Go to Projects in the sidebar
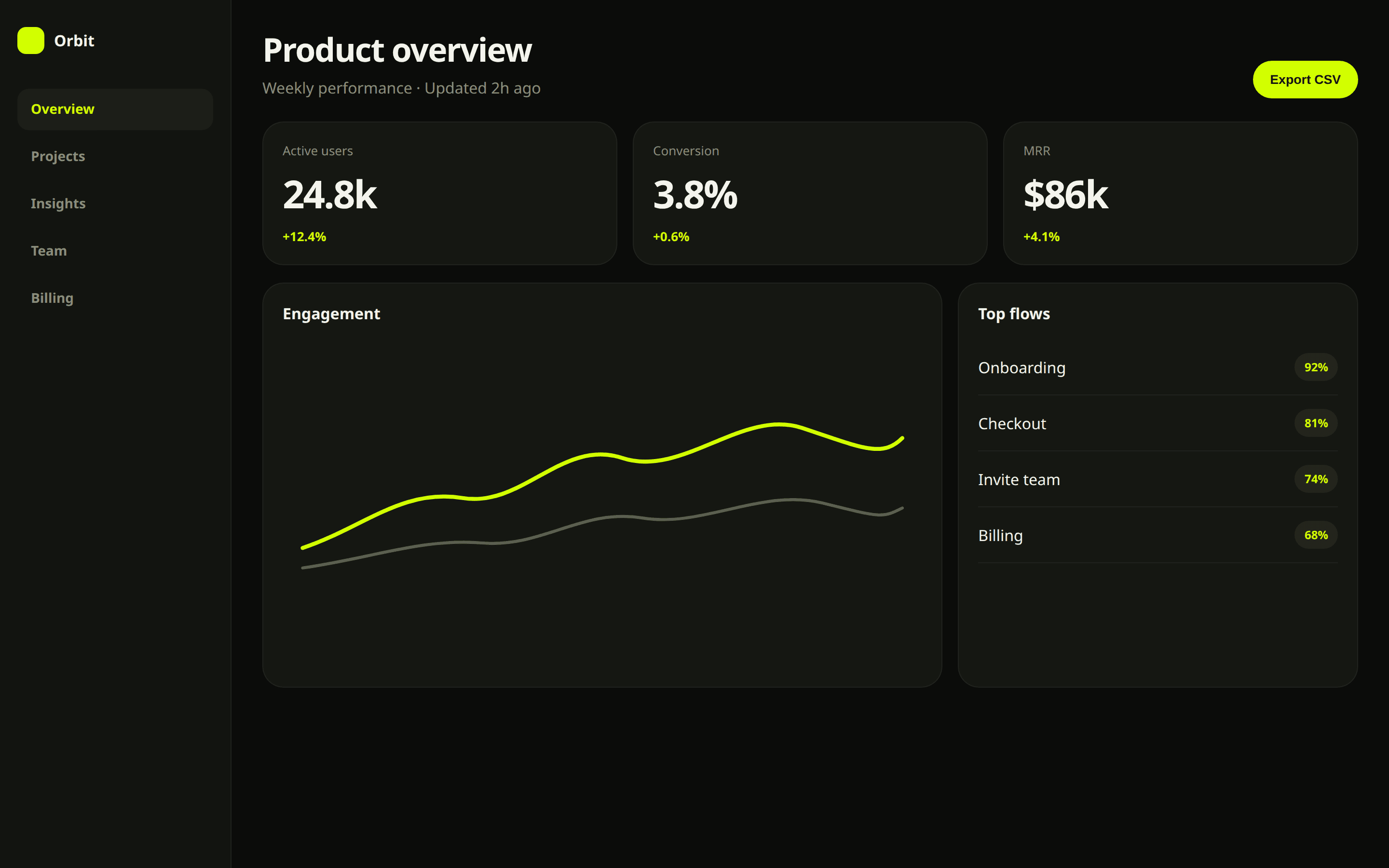 click(115, 156)
